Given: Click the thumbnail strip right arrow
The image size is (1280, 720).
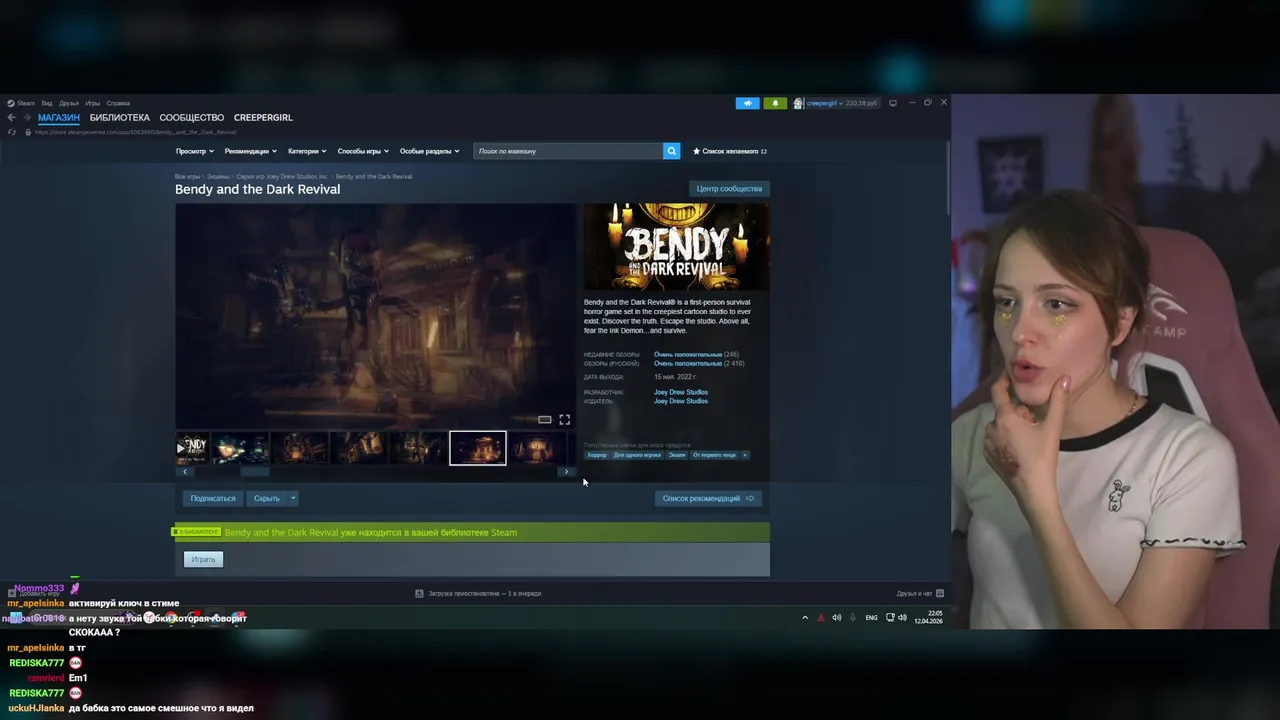Looking at the screenshot, I should click(x=566, y=472).
